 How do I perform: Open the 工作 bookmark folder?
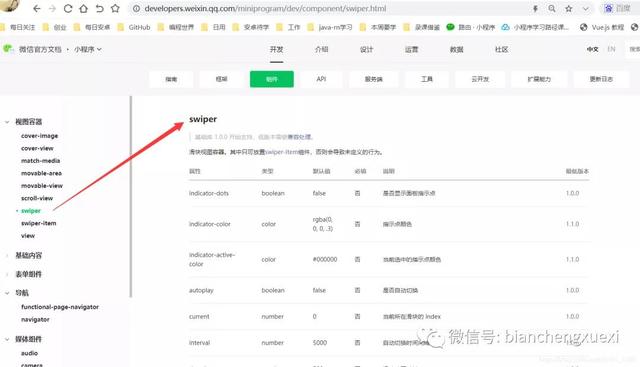click(289, 27)
